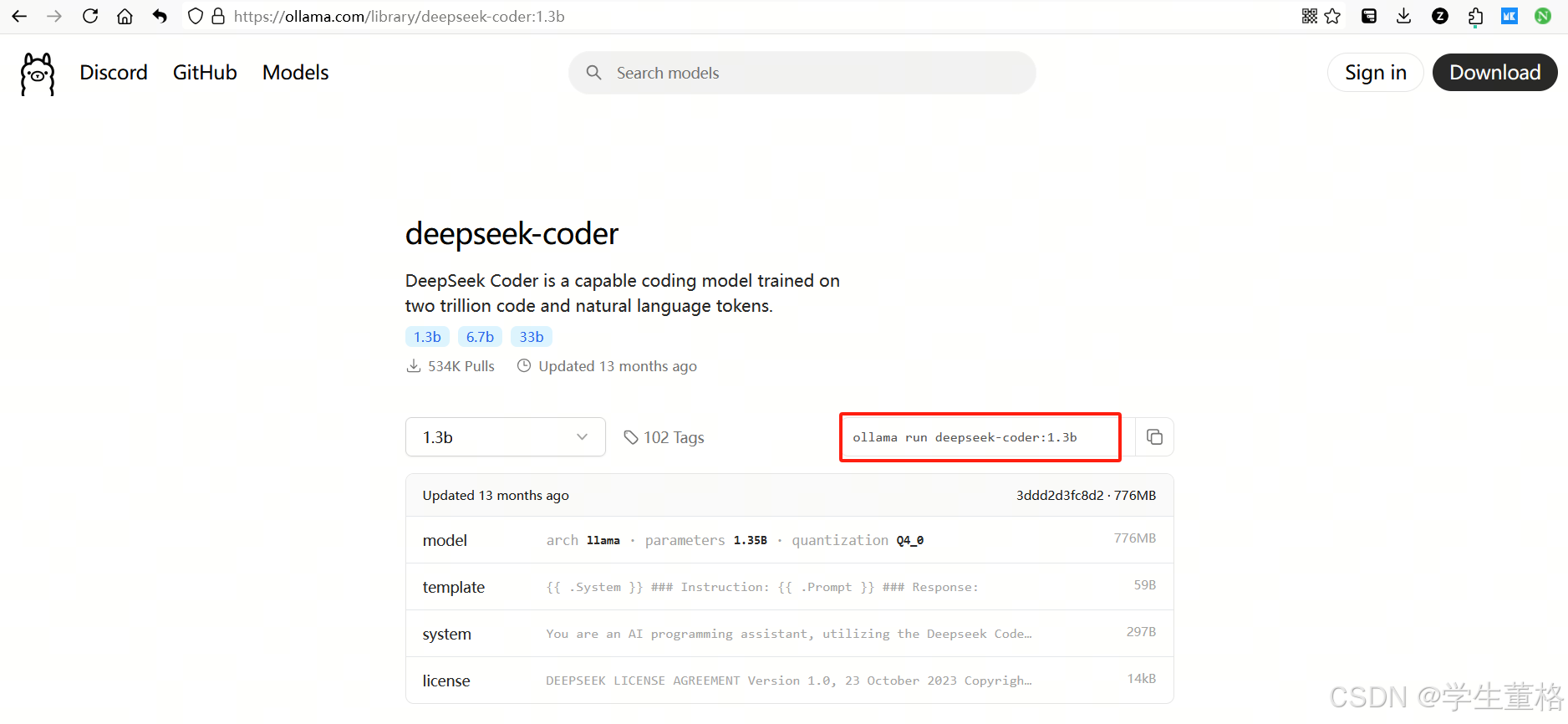Select the 1.3b size tag

point(427,337)
